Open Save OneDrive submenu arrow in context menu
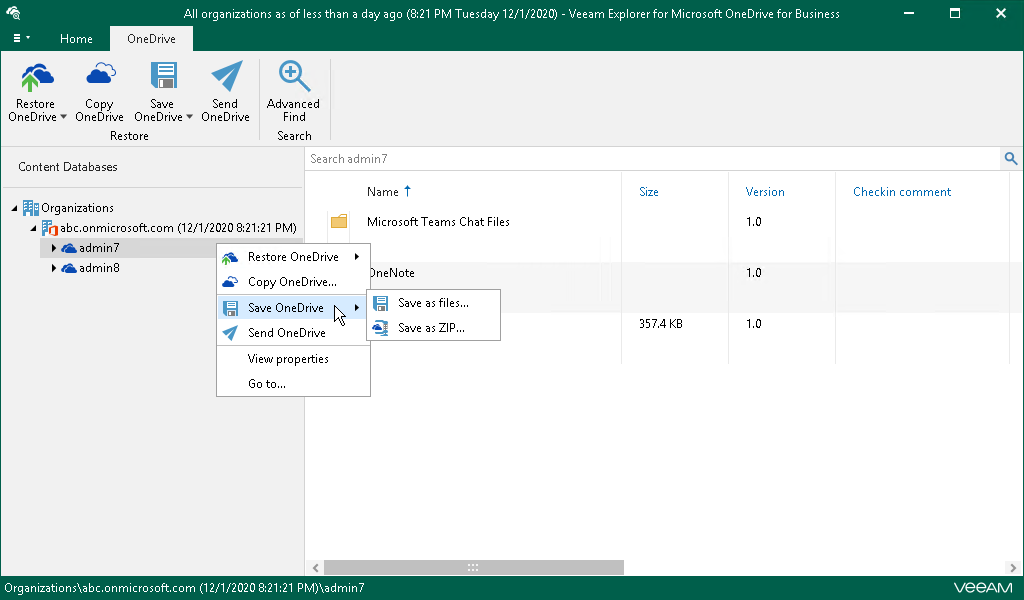 pos(357,308)
